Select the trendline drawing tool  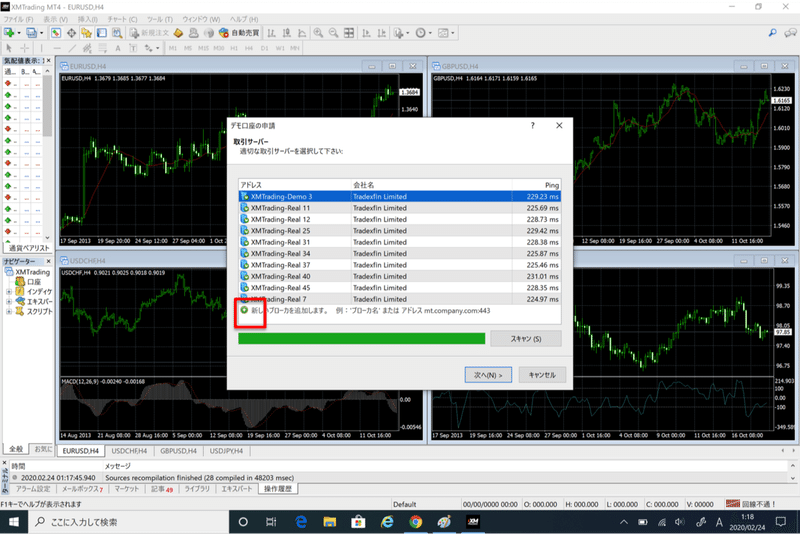click(x=72, y=48)
